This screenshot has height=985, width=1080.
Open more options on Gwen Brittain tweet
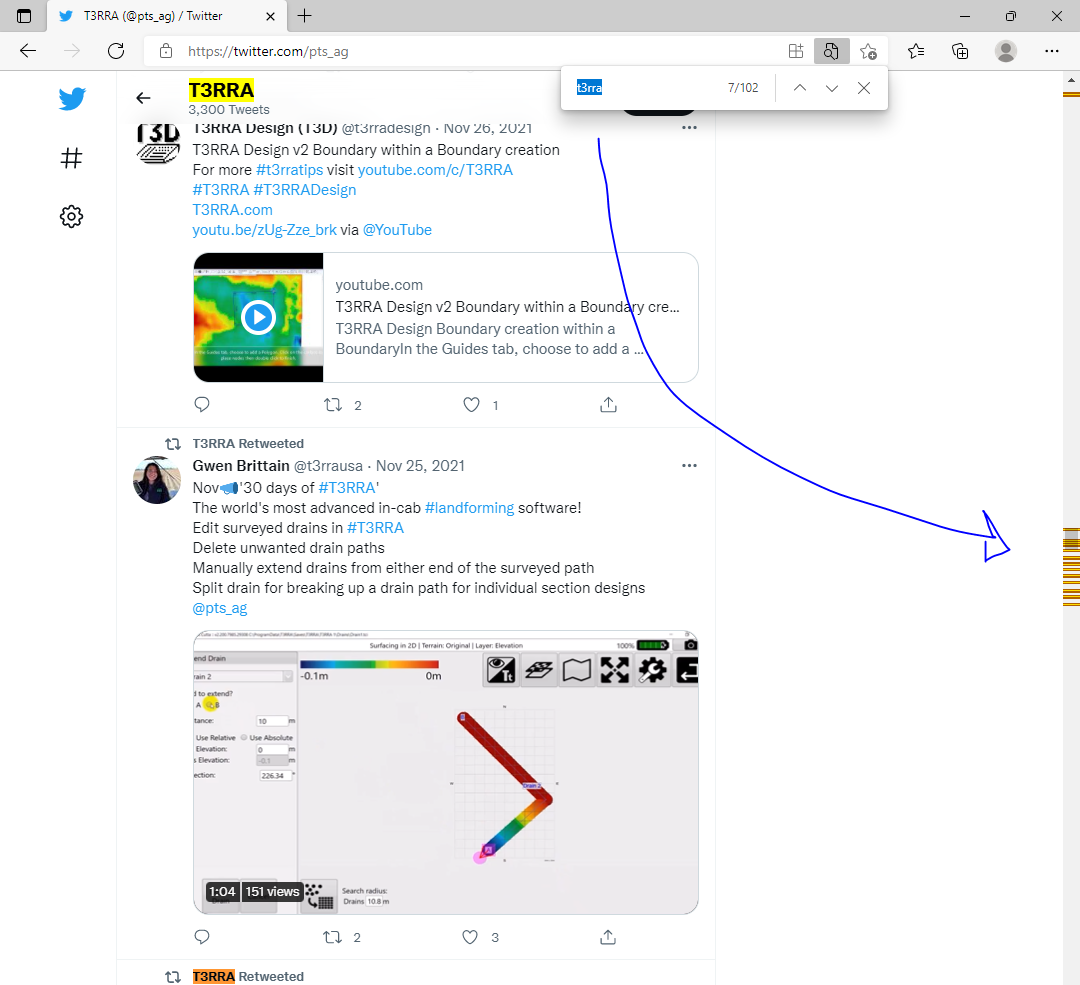[x=689, y=466]
